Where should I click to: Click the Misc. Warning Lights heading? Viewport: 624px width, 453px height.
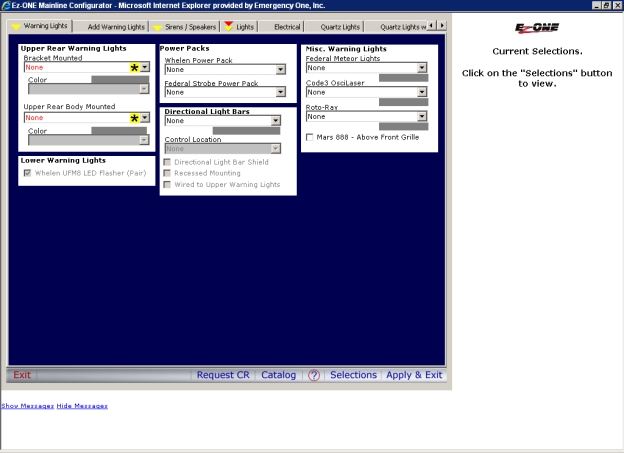pyautogui.click(x=346, y=49)
